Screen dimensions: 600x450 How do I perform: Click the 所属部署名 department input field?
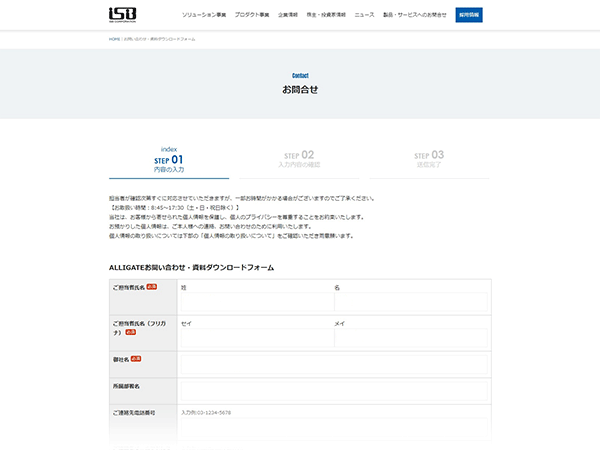(332, 390)
